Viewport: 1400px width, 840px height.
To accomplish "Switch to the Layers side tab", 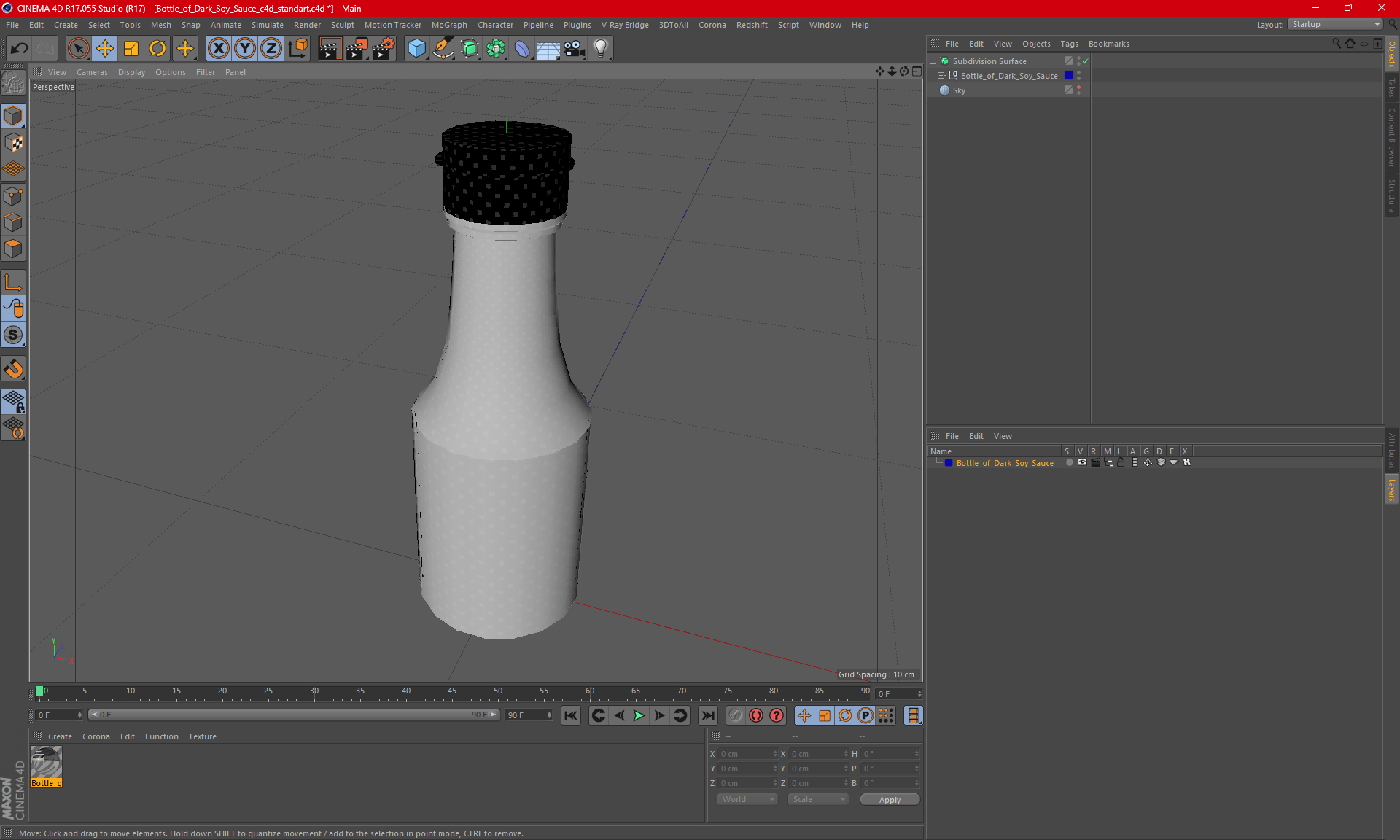I will (1392, 489).
